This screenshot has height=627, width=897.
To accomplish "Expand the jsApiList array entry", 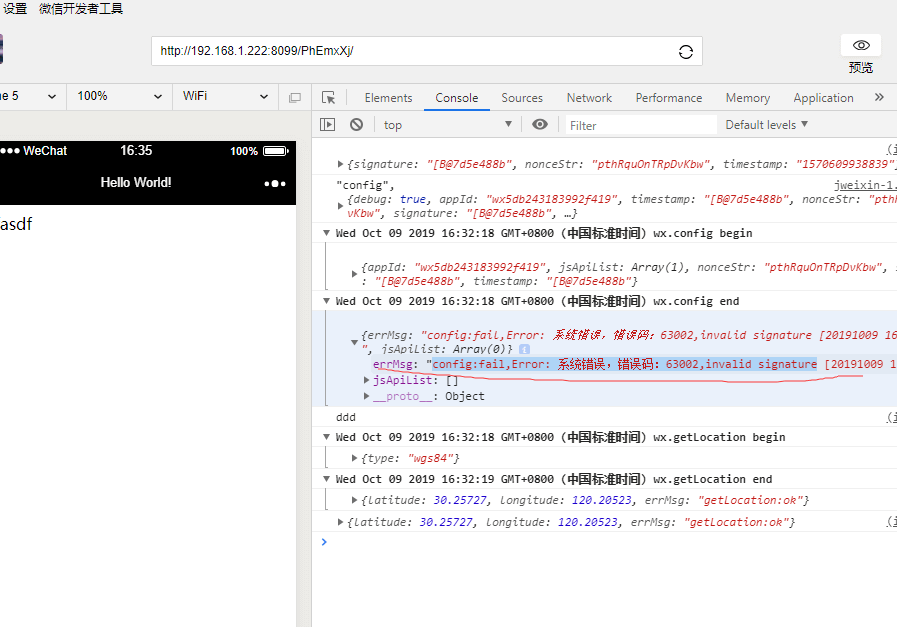I will (x=366, y=380).
